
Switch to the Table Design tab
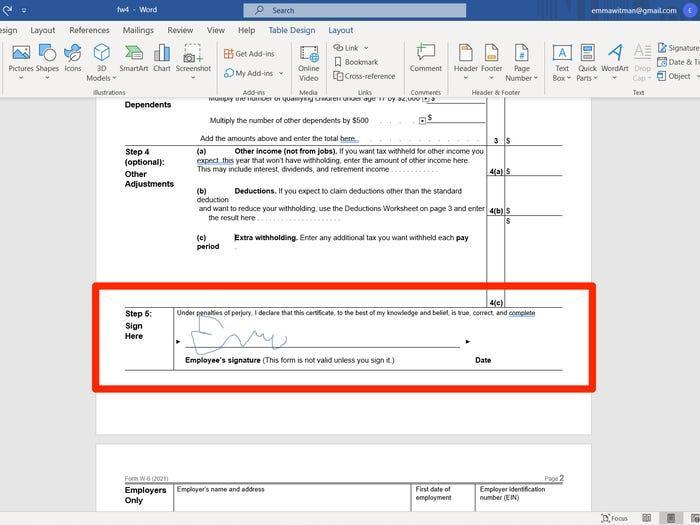coord(292,30)
